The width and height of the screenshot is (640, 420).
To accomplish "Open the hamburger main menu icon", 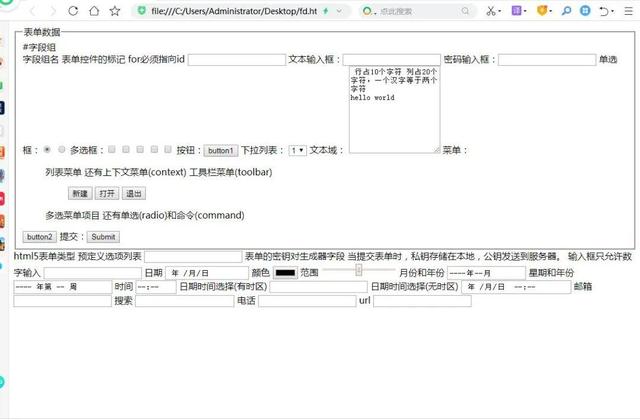I will tap(629, 11).
